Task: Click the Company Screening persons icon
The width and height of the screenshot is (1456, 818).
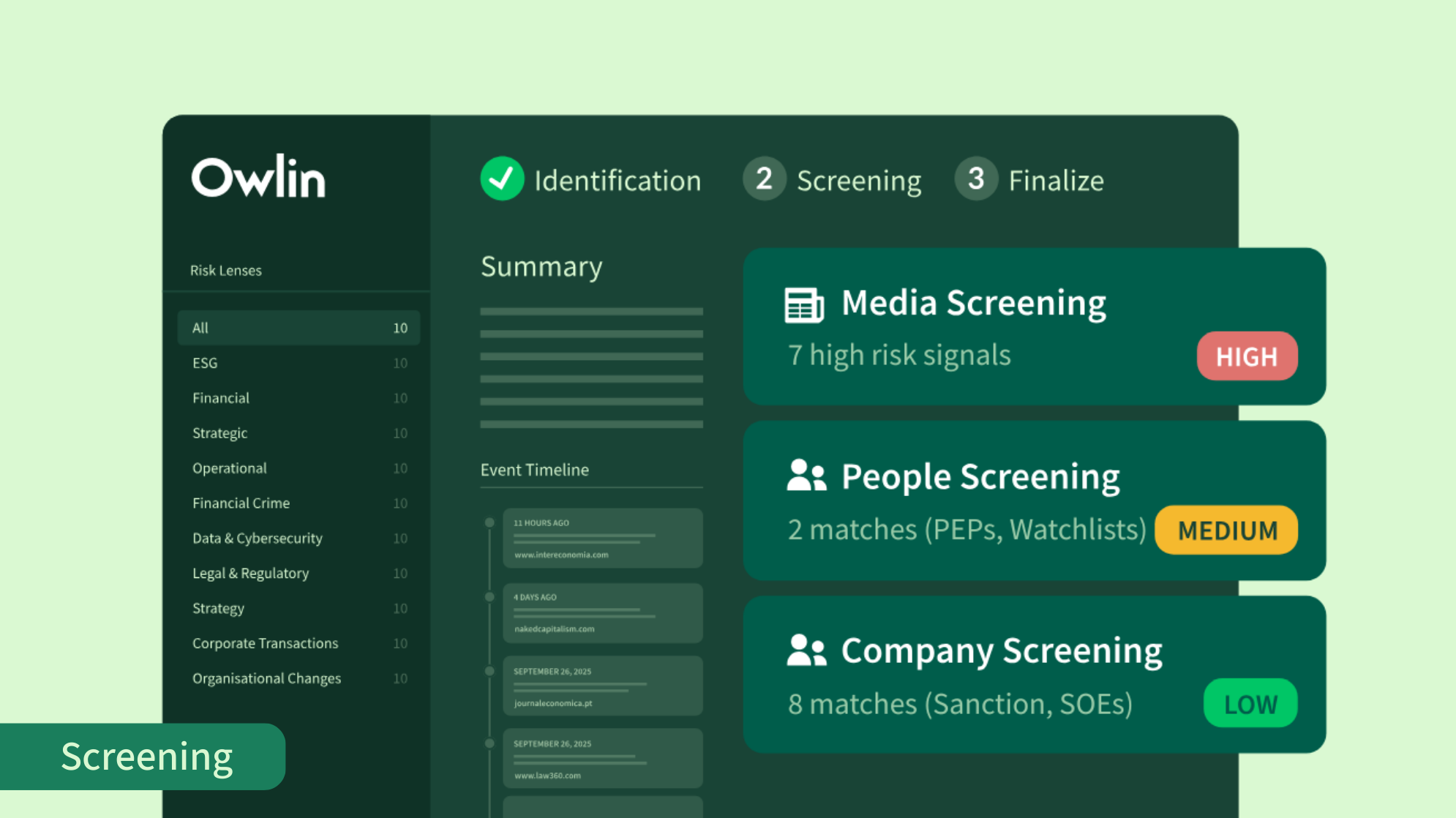Action: coord(806,650)
